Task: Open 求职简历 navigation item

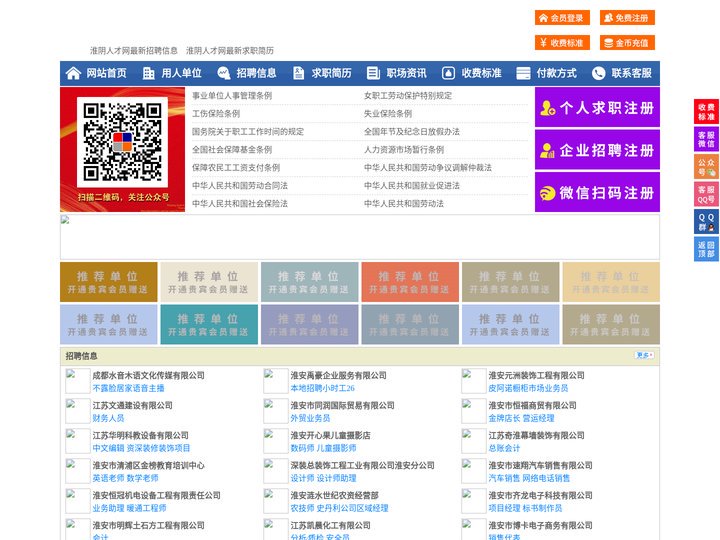Action: [x=332, y=73]
